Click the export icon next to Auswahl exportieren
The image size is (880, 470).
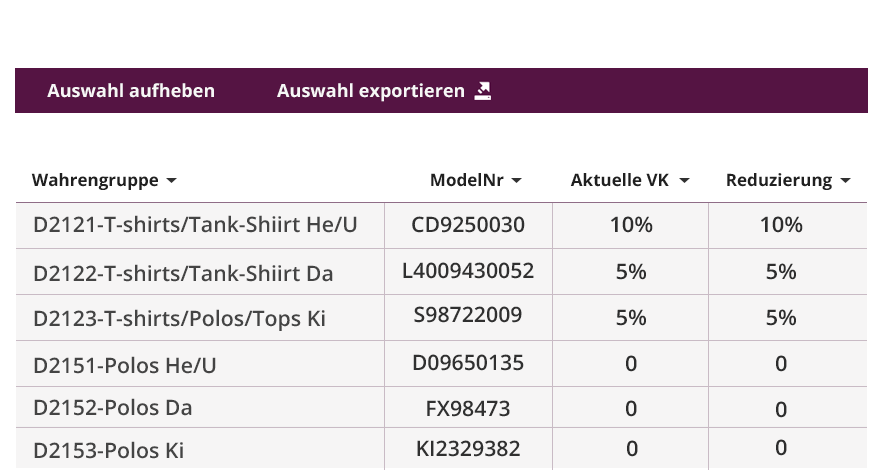pos(483,91)
